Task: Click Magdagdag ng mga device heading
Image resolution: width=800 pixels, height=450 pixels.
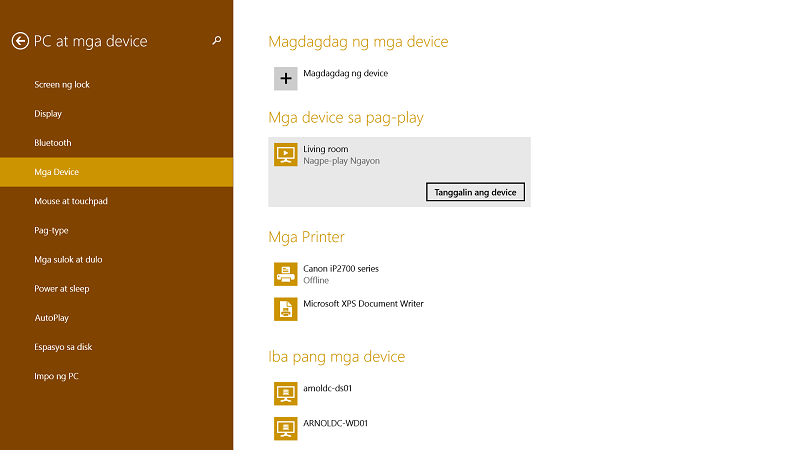Action: [x=358, y=41]
